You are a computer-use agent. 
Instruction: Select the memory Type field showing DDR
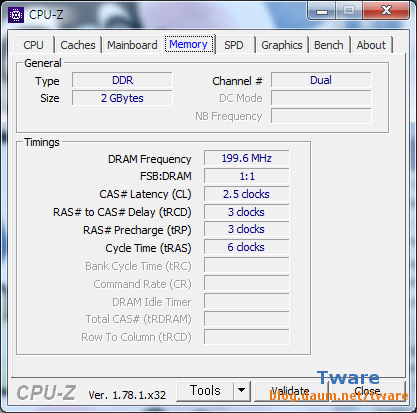point(122,80)
